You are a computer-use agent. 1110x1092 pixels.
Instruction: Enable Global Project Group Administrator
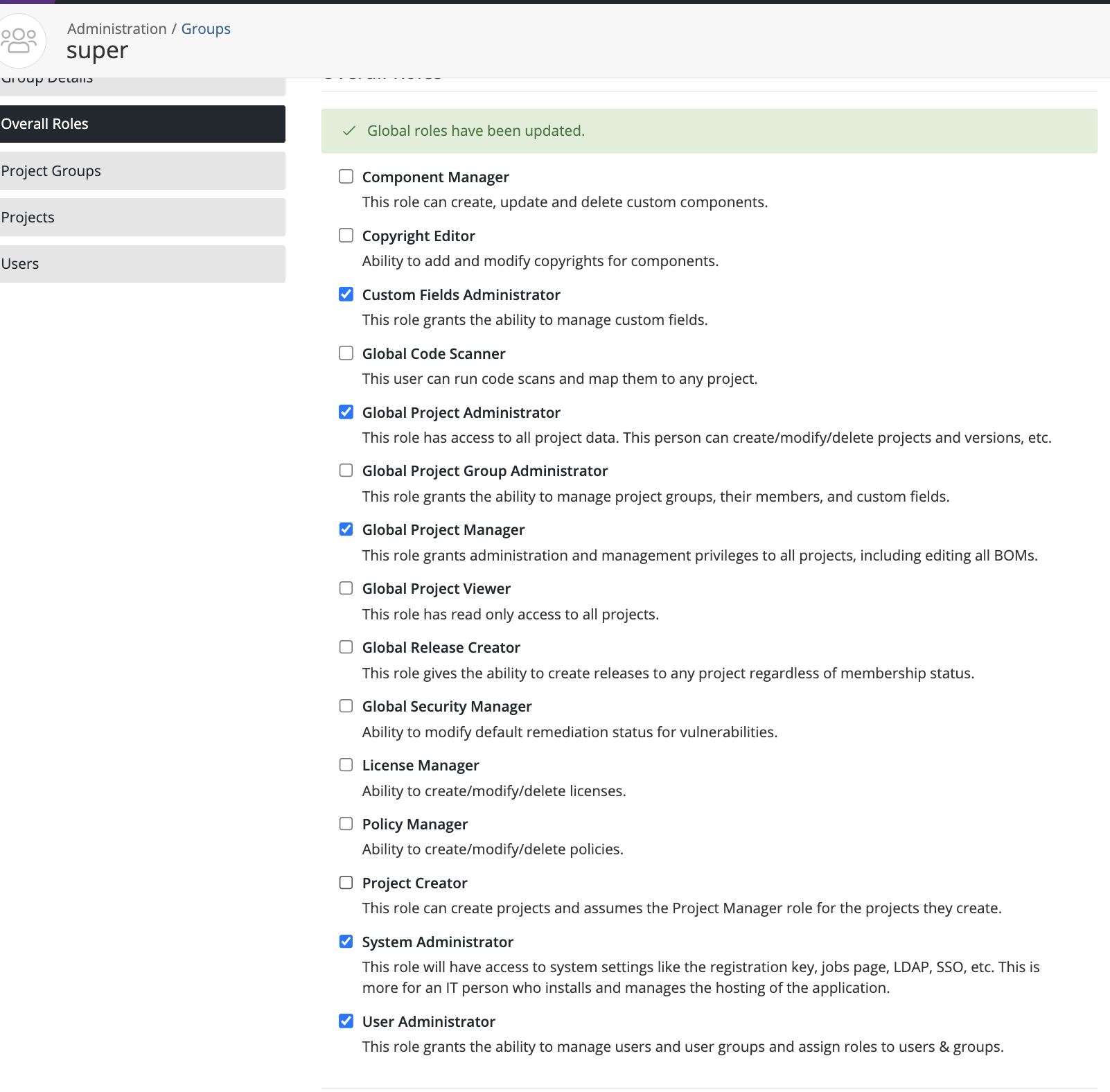346,470
